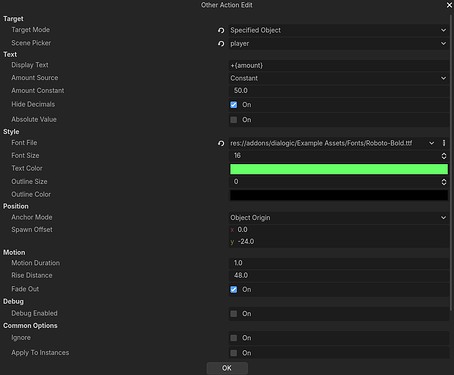The width and height of the screenshot is (454, 375).
Task: Adjust the Outline Size stepper arrows
Action: [x=444, y=182]
